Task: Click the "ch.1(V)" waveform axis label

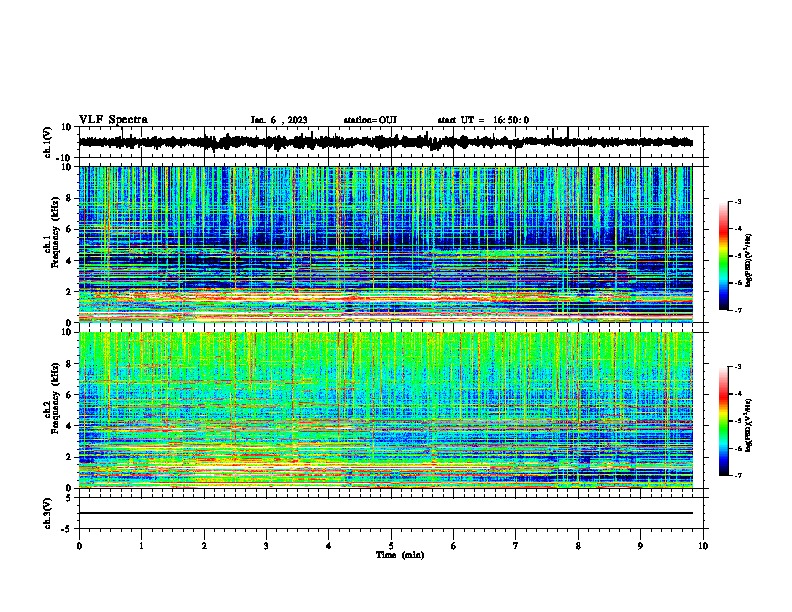Action: pyautogui.click(x=48, y=142)
